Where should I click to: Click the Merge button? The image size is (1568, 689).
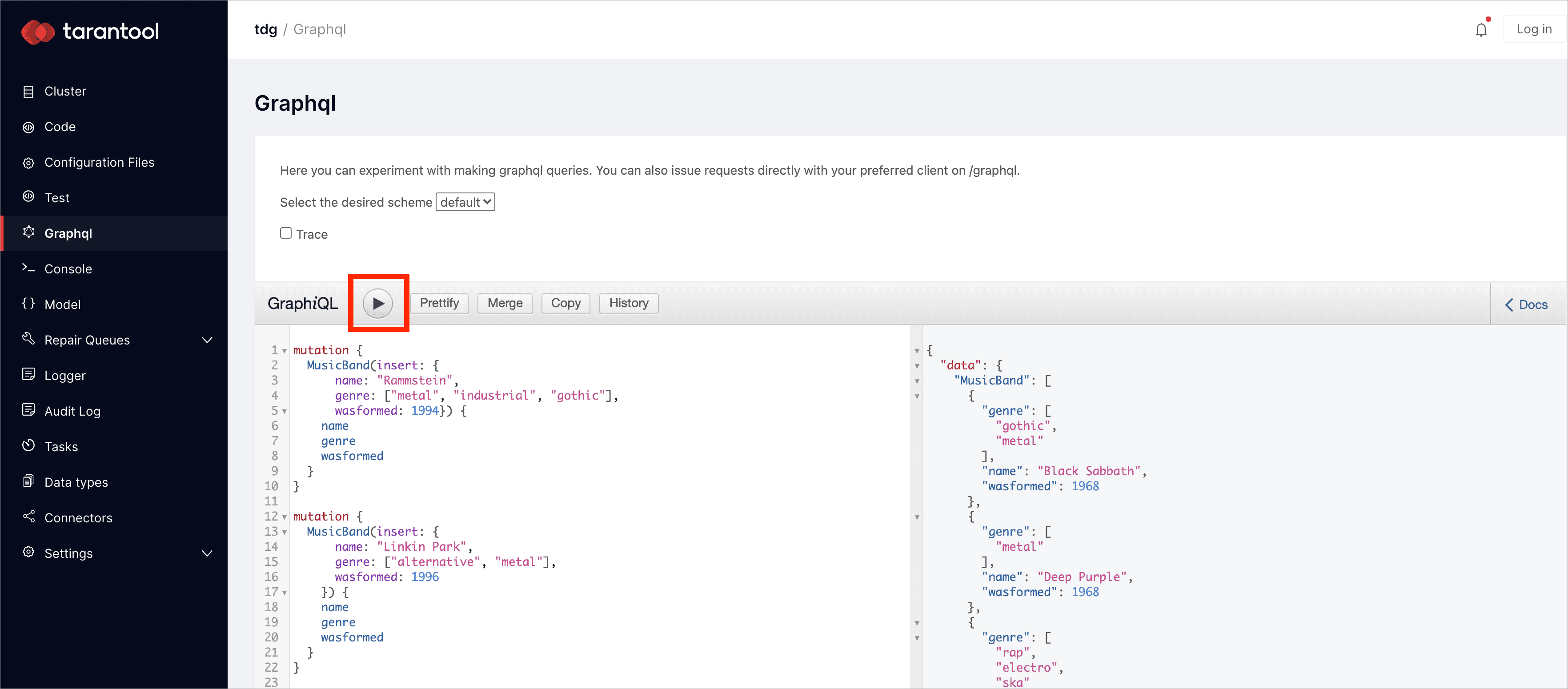[505, 303]
